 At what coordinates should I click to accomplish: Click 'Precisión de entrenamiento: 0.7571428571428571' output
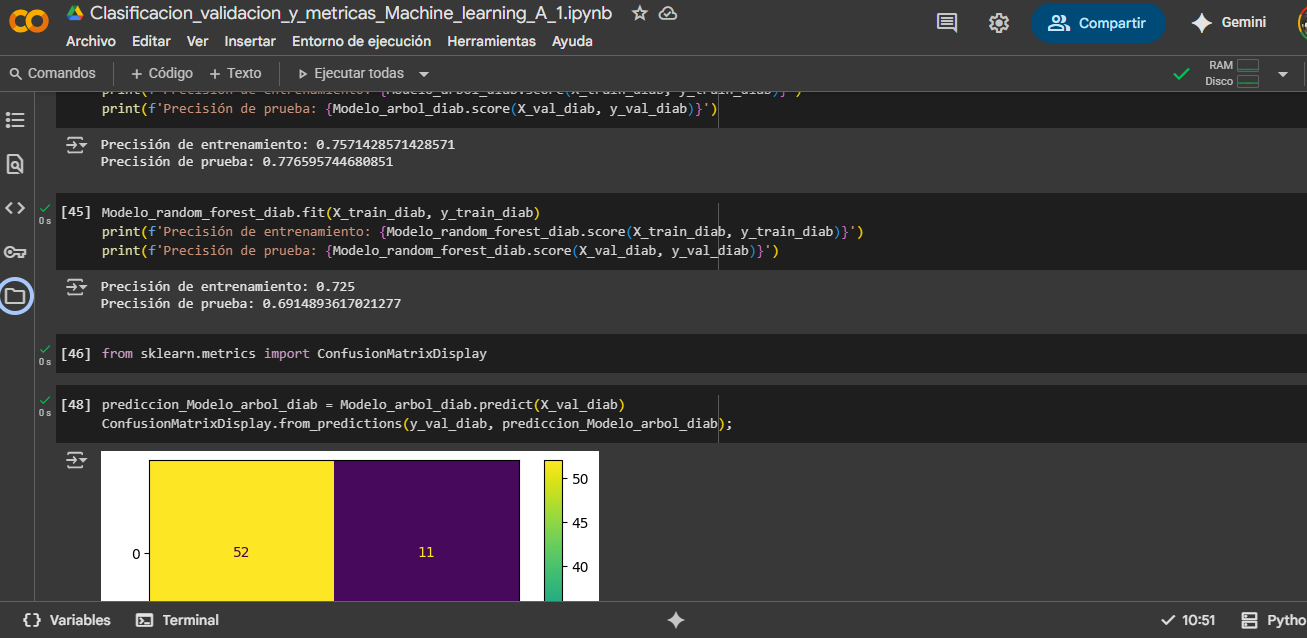(278, 144)
